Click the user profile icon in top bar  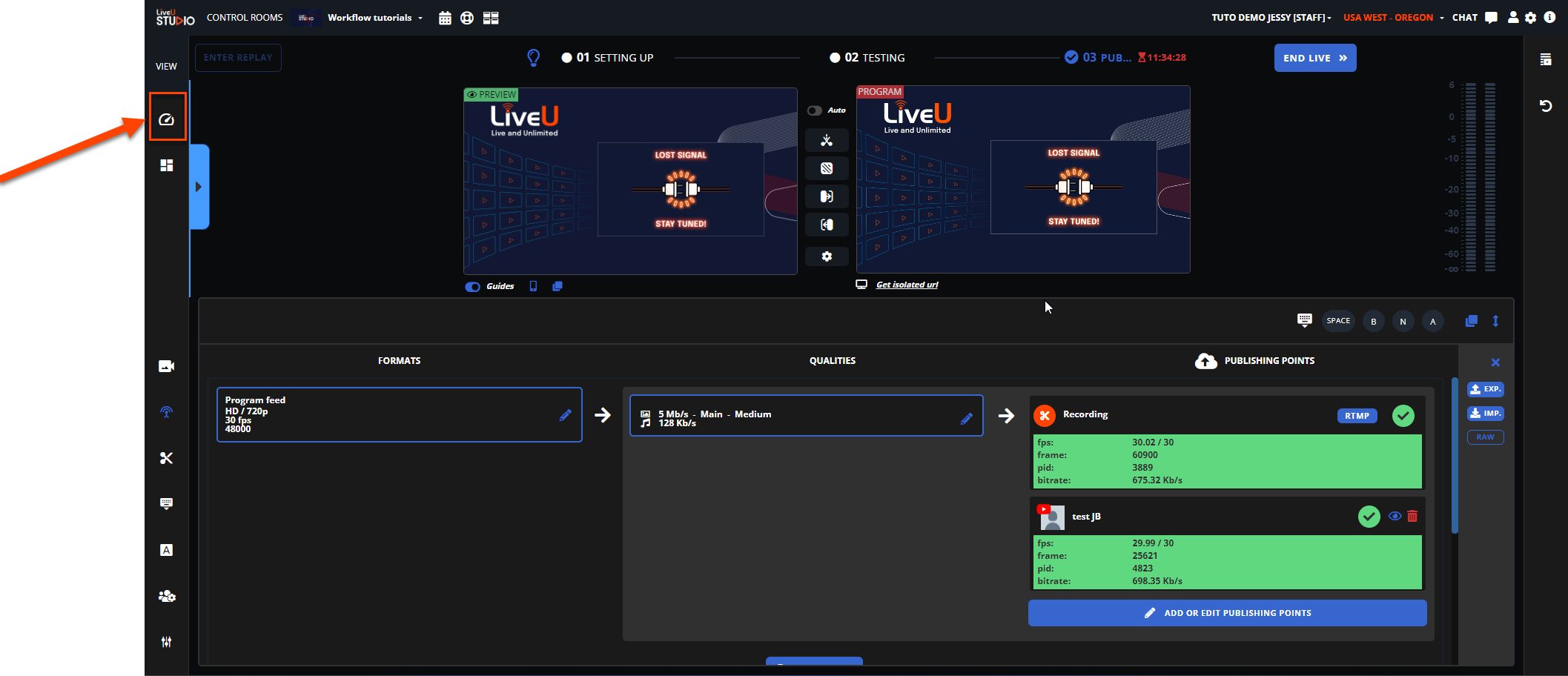pyautogui.click(x=1513, y=18)
